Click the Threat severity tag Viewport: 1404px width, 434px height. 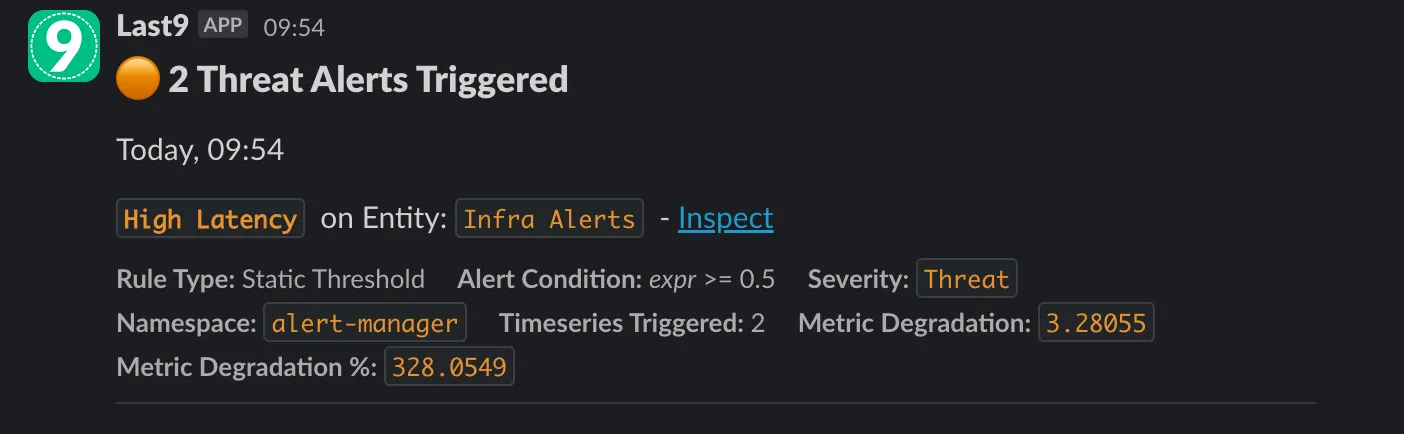point(966,279)
